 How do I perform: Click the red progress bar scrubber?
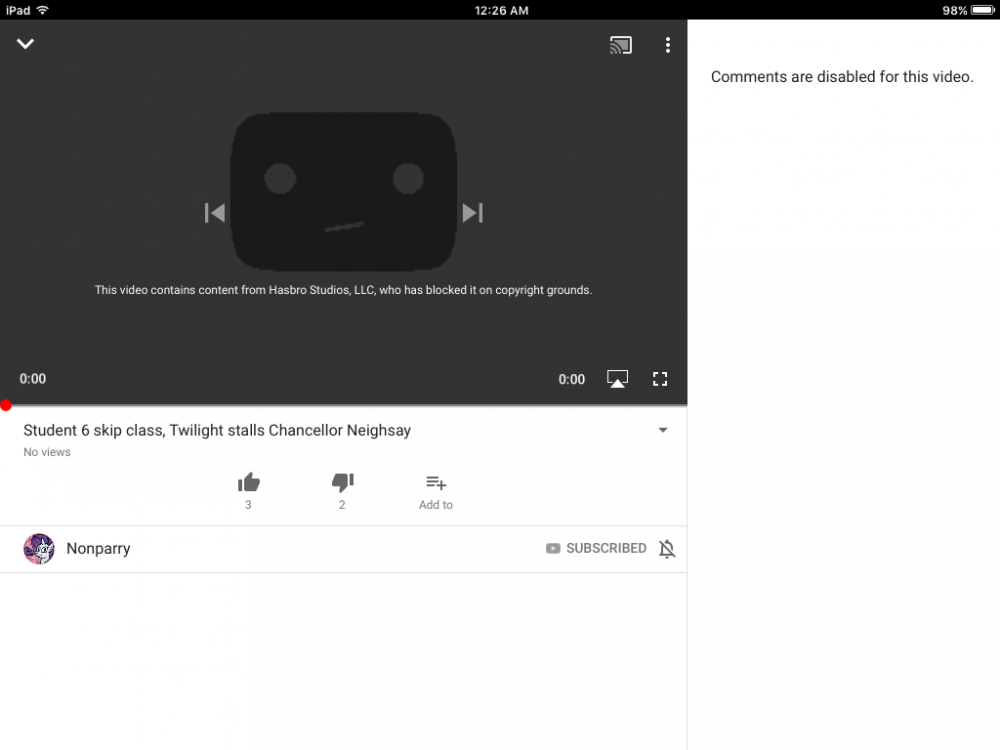coord(6,405)
